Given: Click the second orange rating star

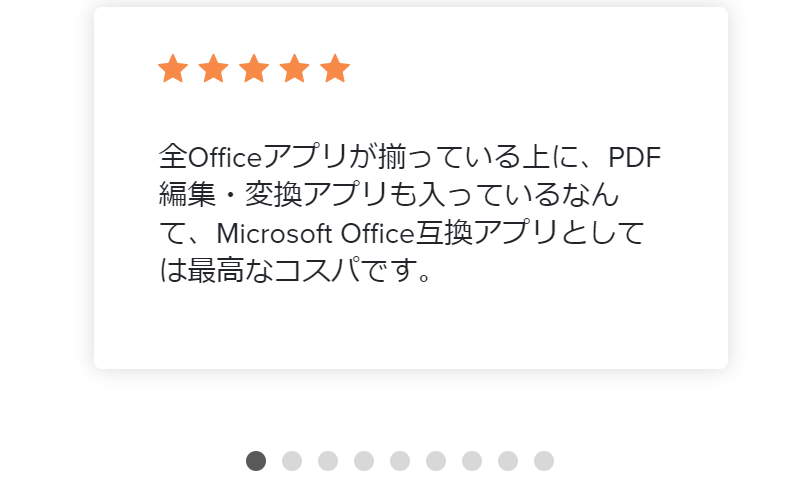Looking at the screenshot, I should [213, 69].
